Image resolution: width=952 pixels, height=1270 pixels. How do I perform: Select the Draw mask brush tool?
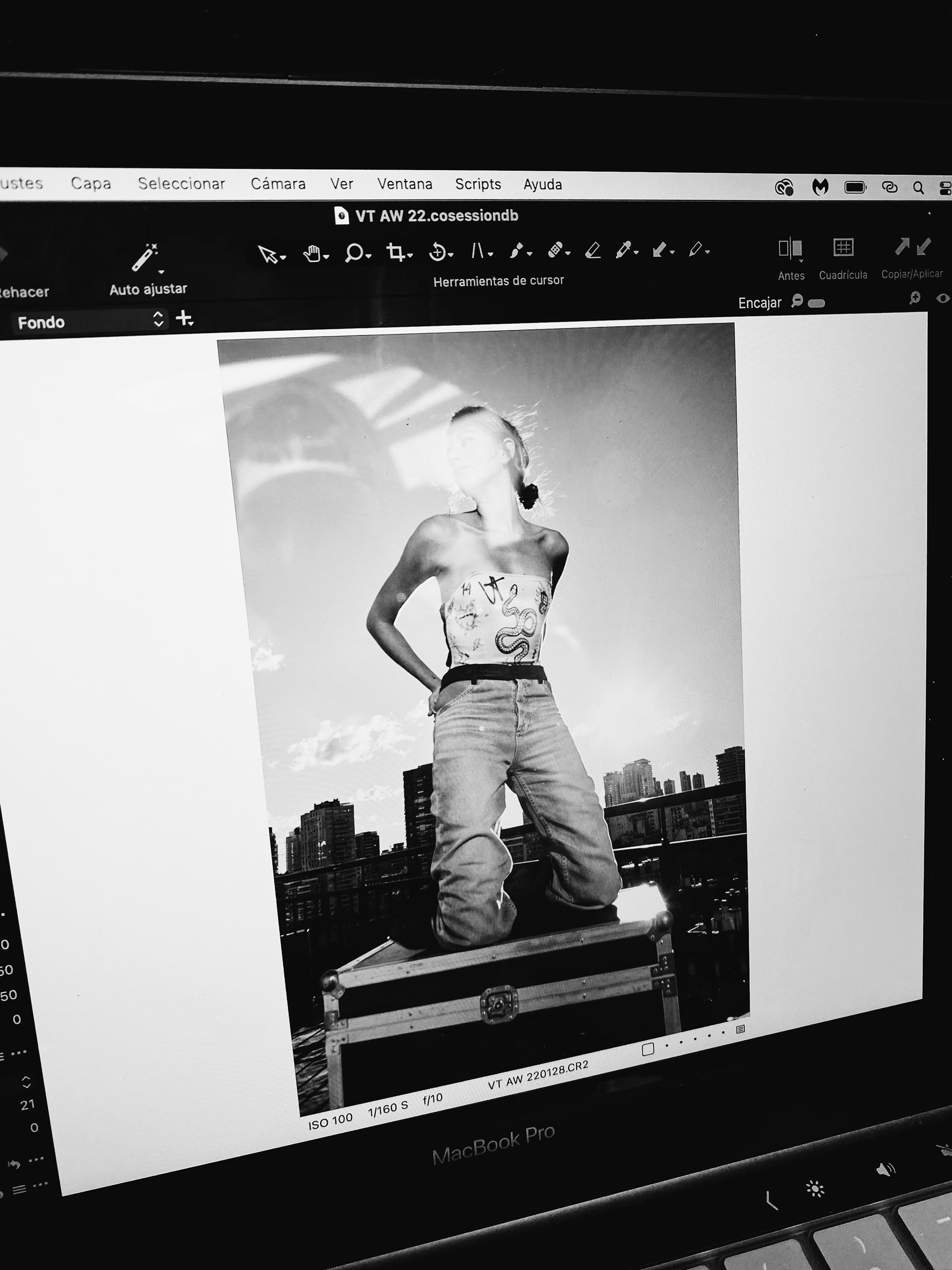coord(517,251)
